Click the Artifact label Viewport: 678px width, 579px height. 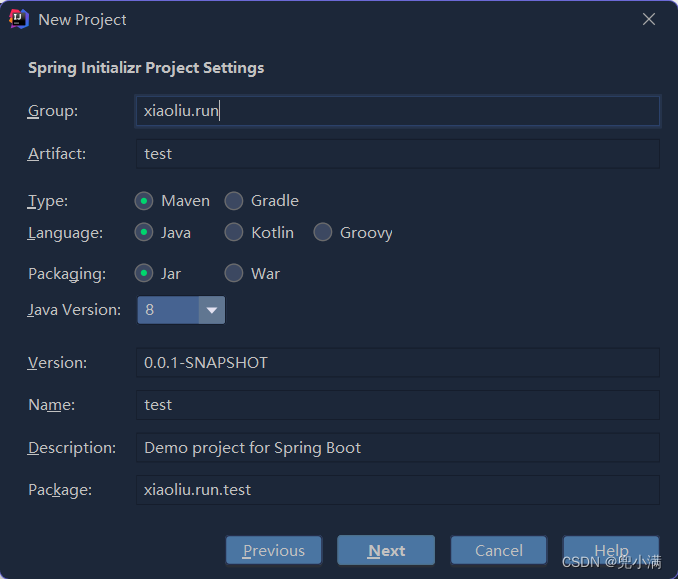coord(57,154)
